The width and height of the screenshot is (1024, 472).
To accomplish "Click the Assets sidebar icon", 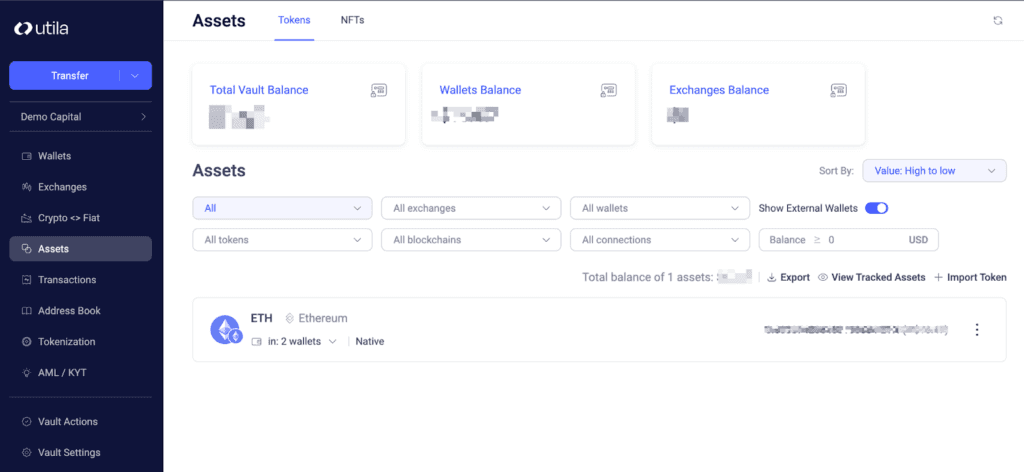I will (27, 249).
